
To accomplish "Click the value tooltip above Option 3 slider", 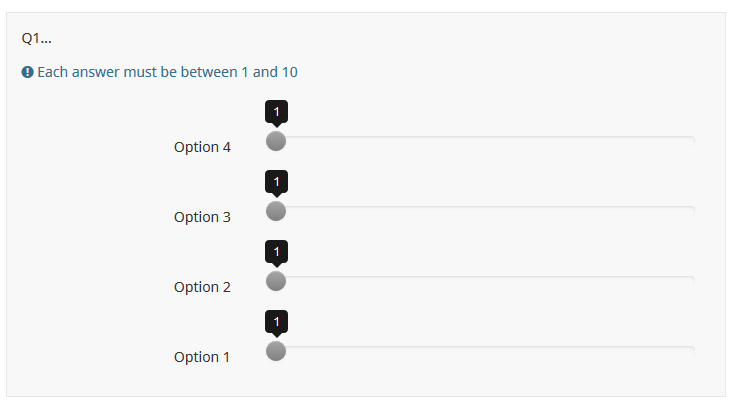I will pos(276,181).
